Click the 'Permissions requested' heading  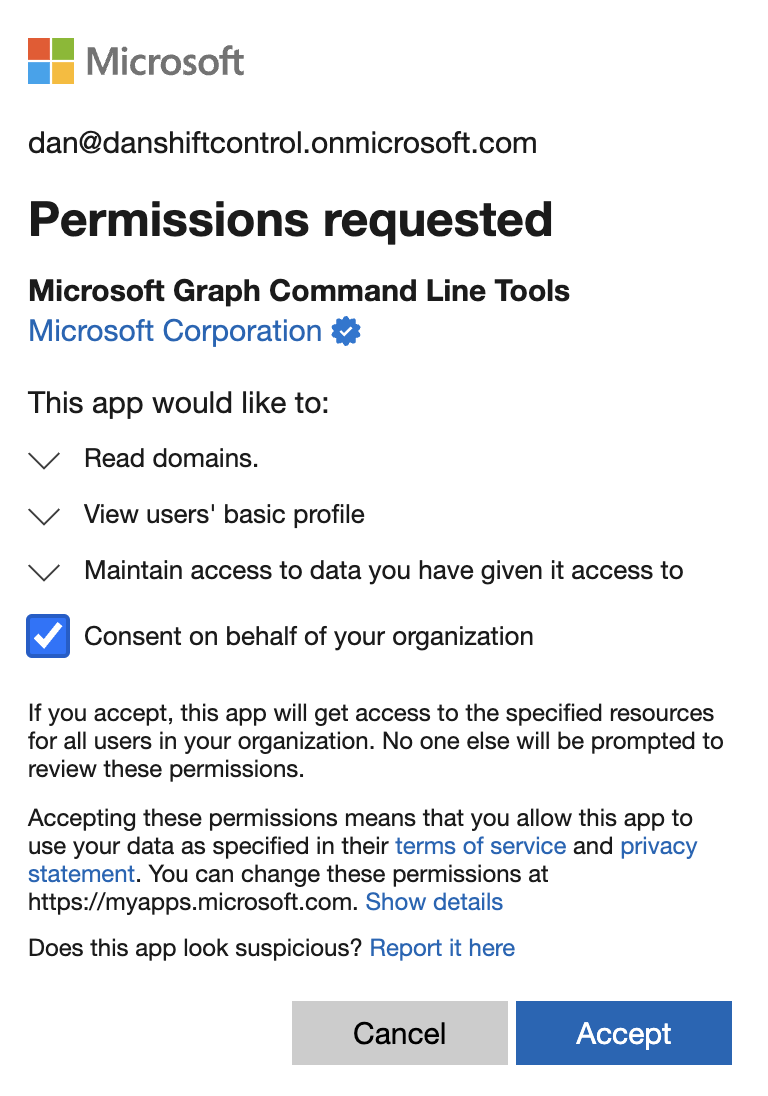[x=290, y=220]
